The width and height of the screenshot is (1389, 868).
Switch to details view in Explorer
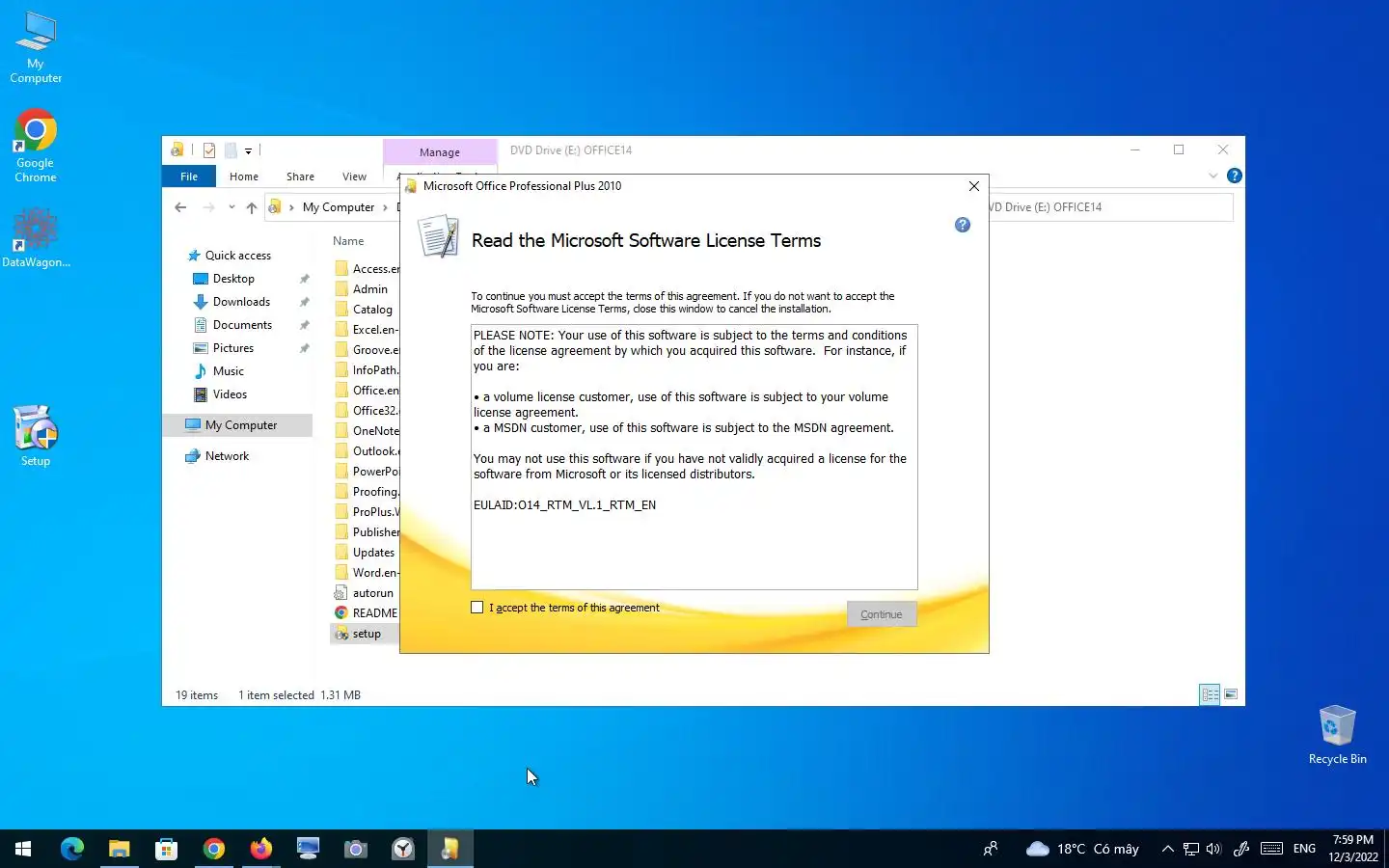click(x=1210, y=694)
